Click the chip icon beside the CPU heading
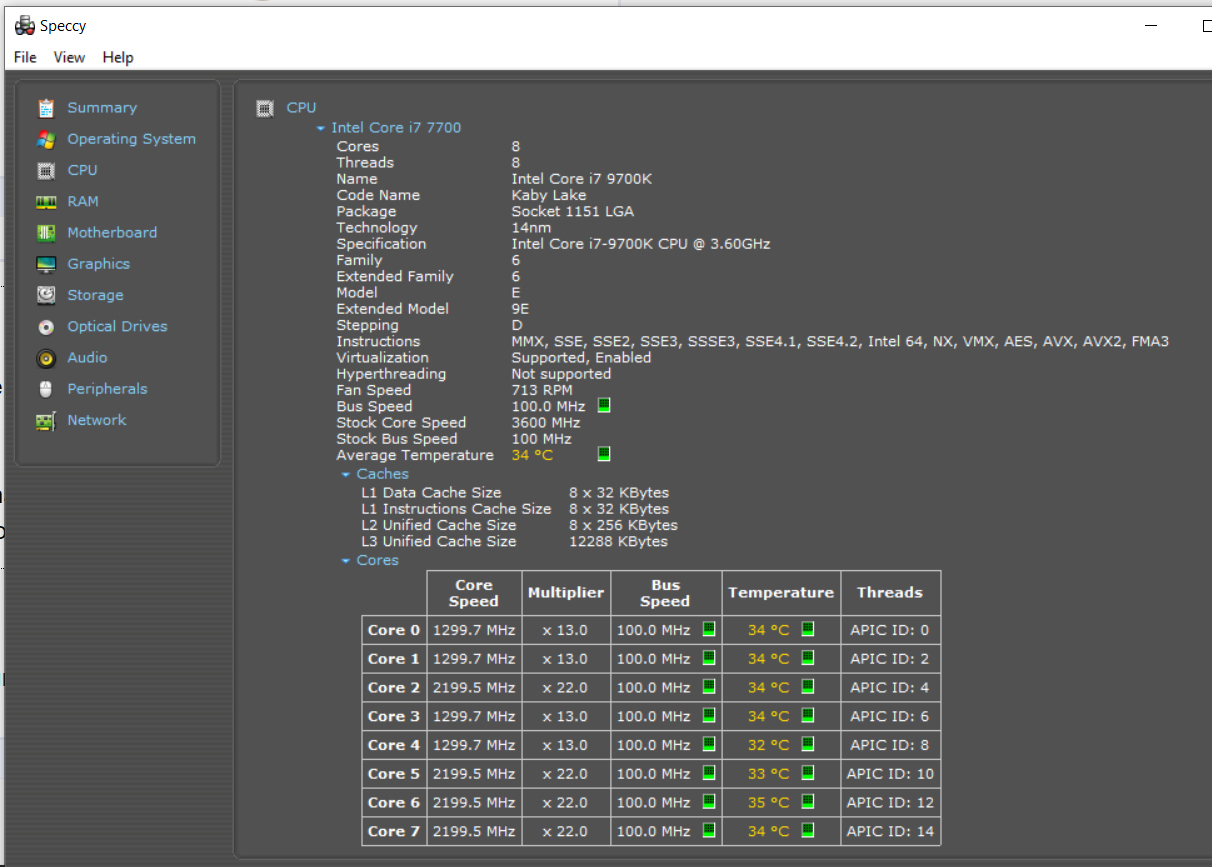The width and height of the screenshot is (1212, 867). pyautogui.click(x=265, y=108)
